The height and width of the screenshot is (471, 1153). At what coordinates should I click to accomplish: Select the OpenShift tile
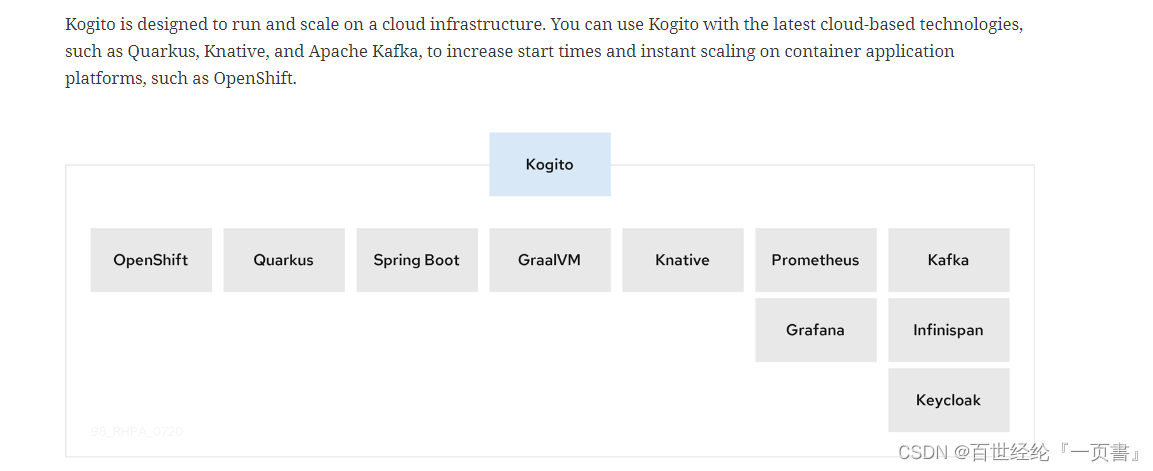(151, 260)
